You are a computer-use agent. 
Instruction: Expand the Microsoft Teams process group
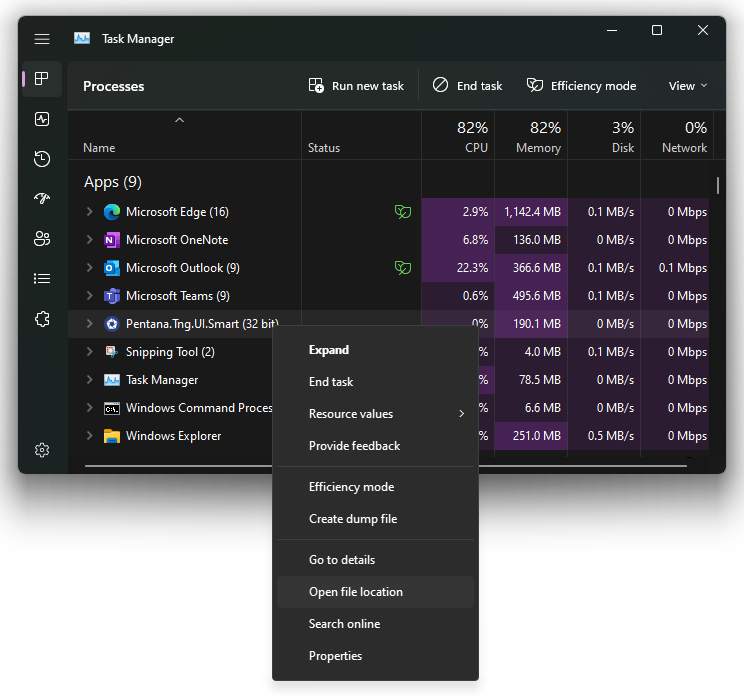click(x=90, y=296)
